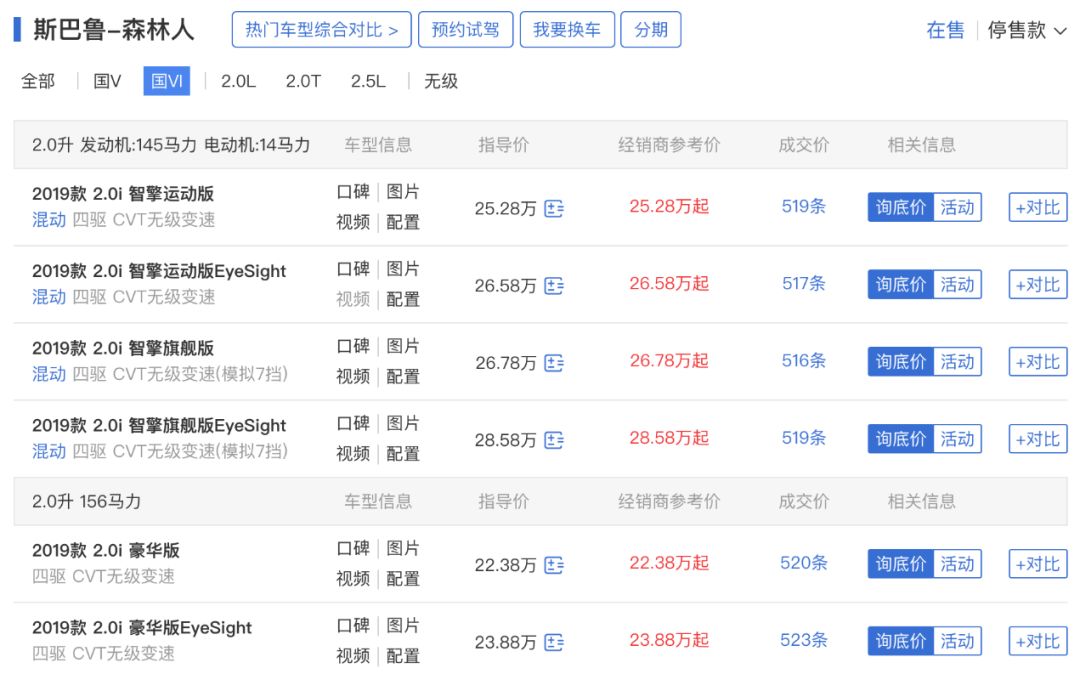The height and width of the screenshot is (674, 1080).
Task: Select the 全部 filter tab
Action: click(x=38, y=81)
